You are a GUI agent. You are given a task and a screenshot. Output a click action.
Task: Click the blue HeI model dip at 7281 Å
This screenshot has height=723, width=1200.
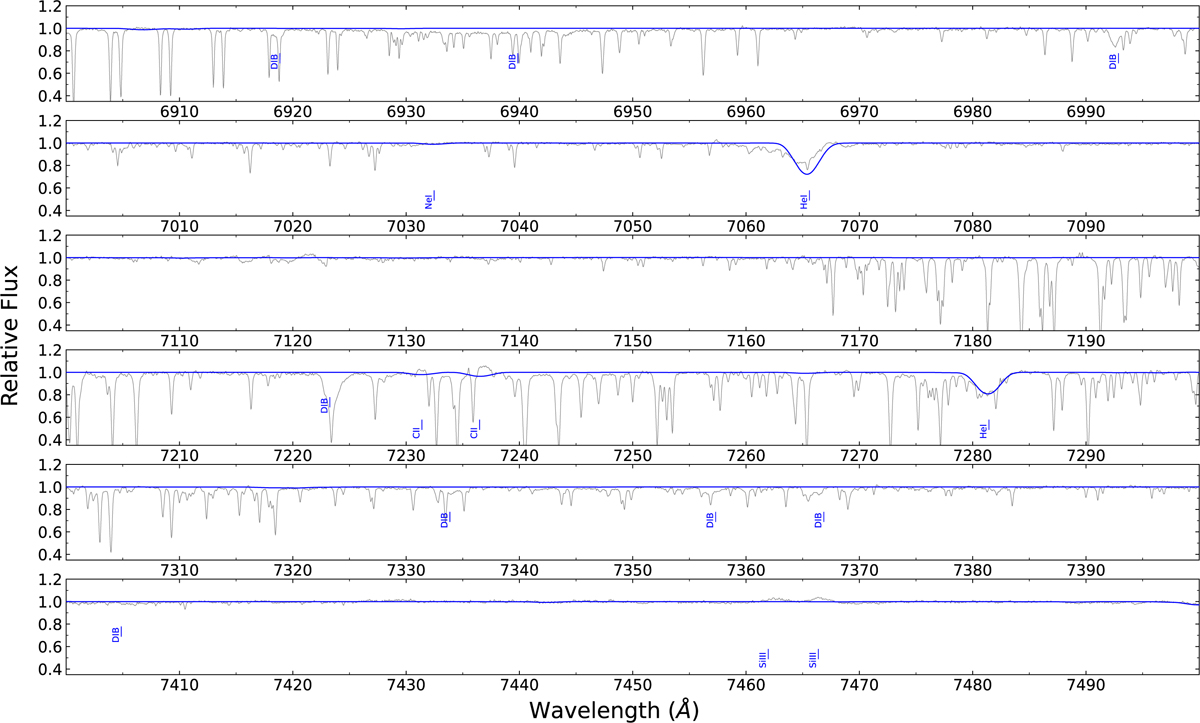pyautogui.click(x=987, y=392)
